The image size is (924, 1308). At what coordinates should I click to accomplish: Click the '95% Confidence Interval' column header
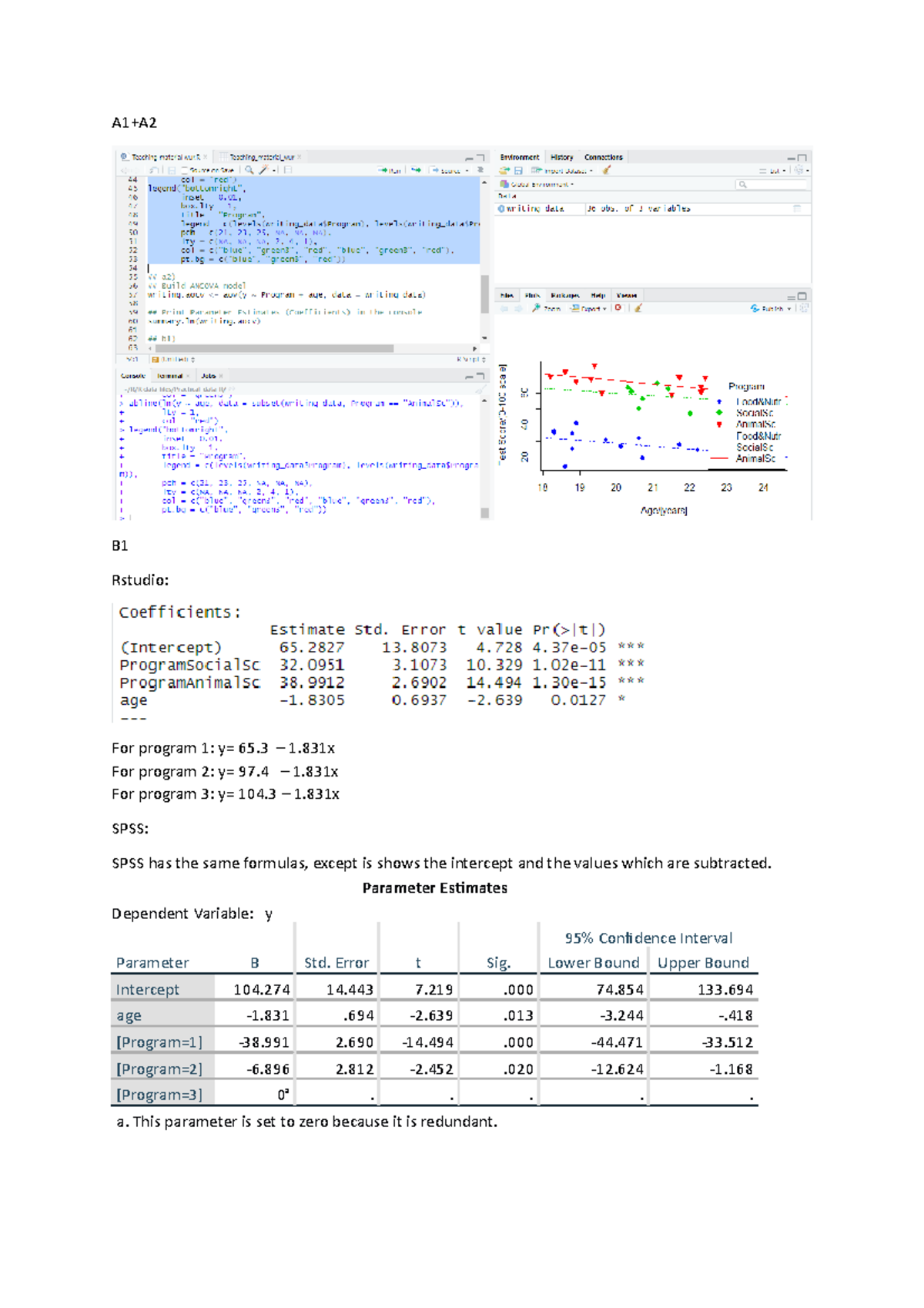[648, 938]
